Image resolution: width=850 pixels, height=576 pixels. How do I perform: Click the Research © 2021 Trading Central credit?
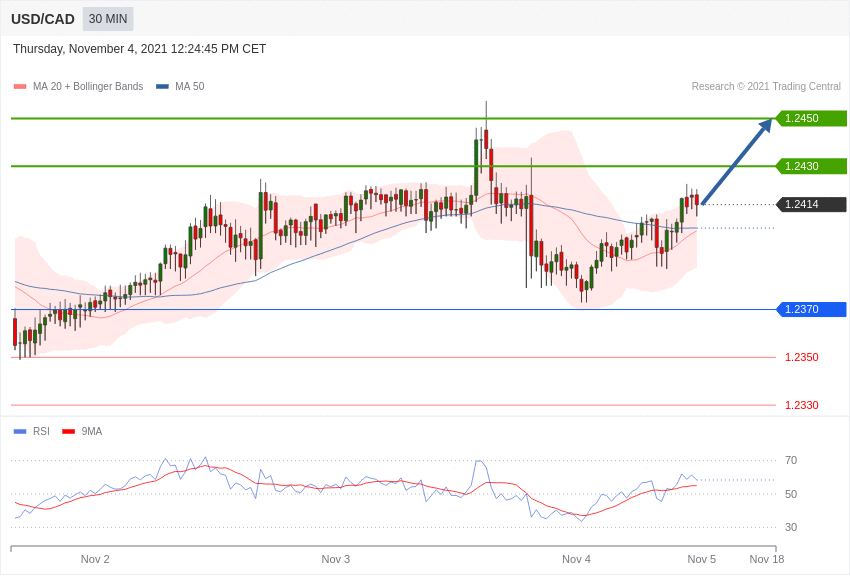[x=766, y=86]
